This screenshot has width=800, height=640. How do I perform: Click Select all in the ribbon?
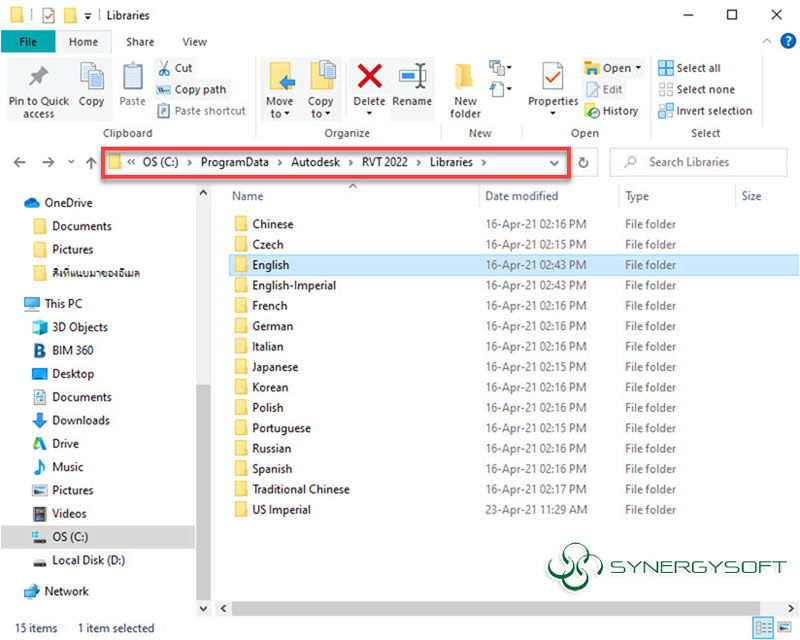tap(689, 68)
